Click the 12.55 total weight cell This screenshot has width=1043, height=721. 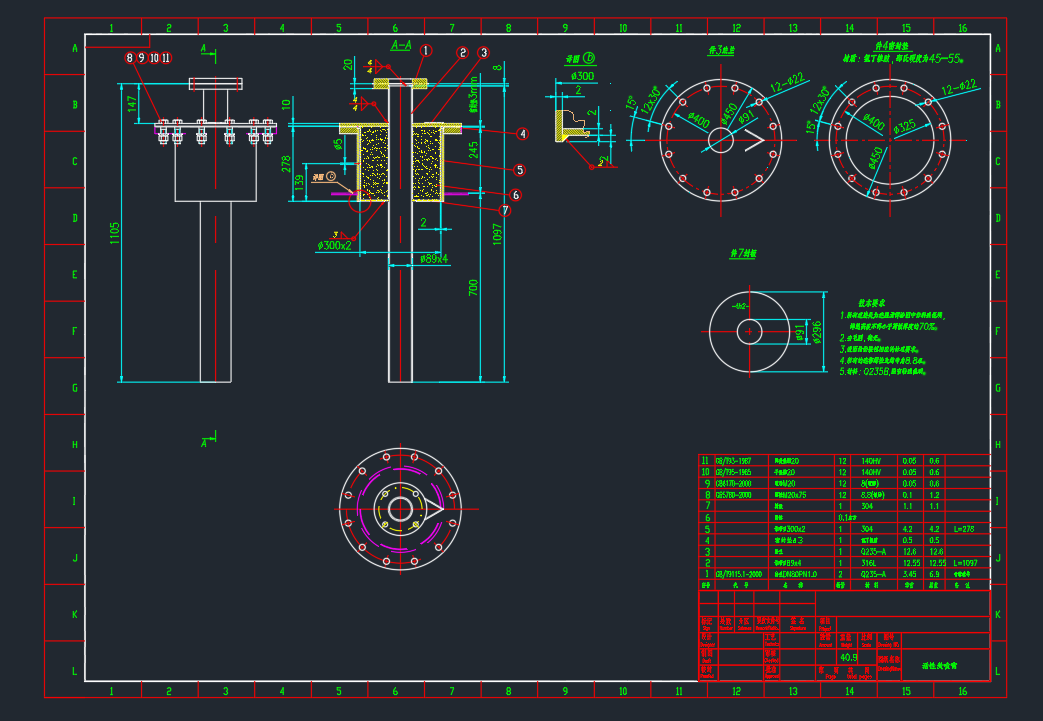click(x=937, y=563)
